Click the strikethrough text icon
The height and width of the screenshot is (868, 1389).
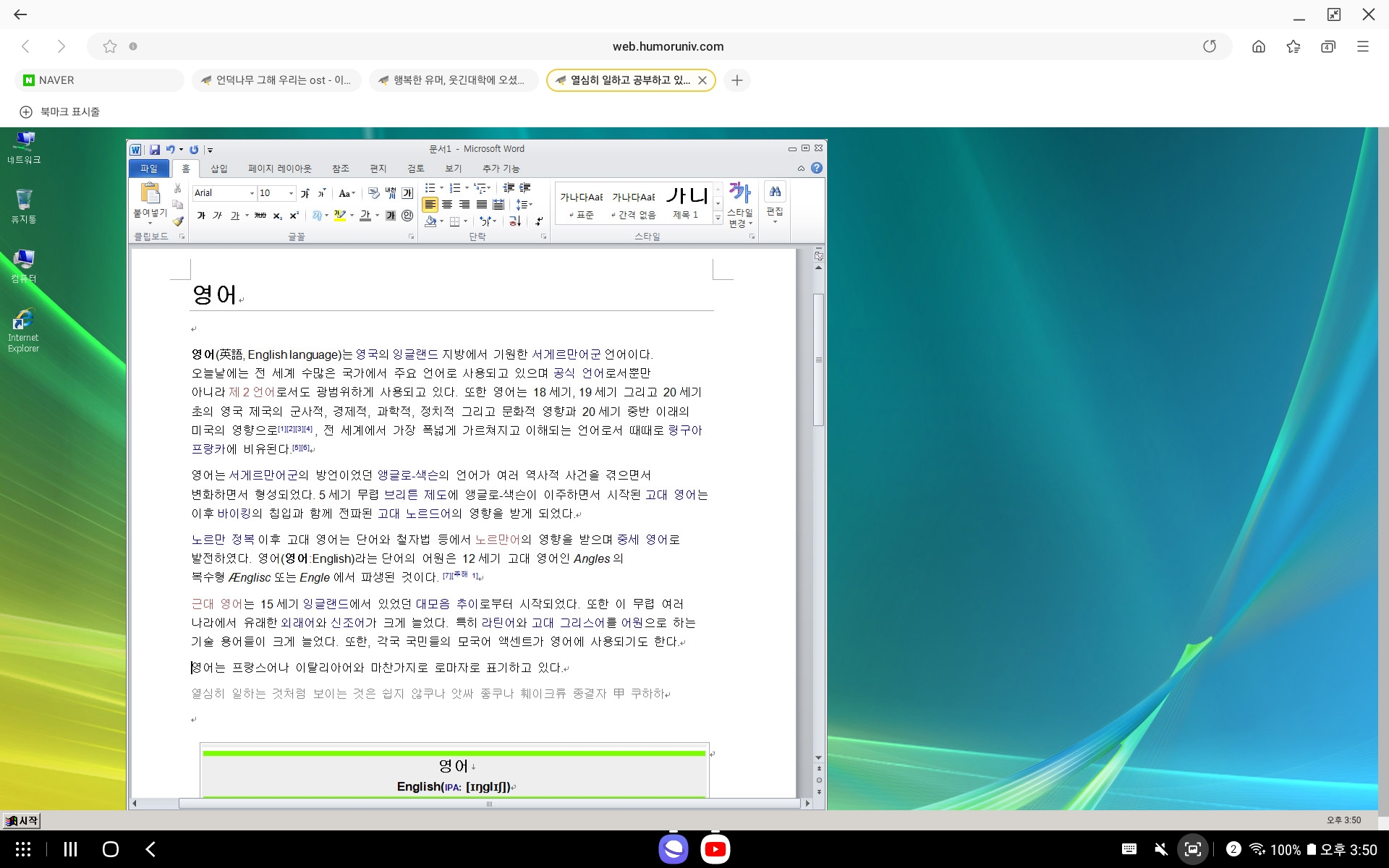click(260, 216)
